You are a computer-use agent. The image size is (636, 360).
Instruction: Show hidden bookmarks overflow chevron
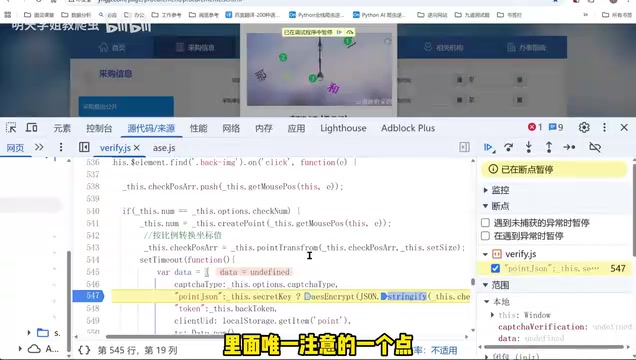[585, 15]
